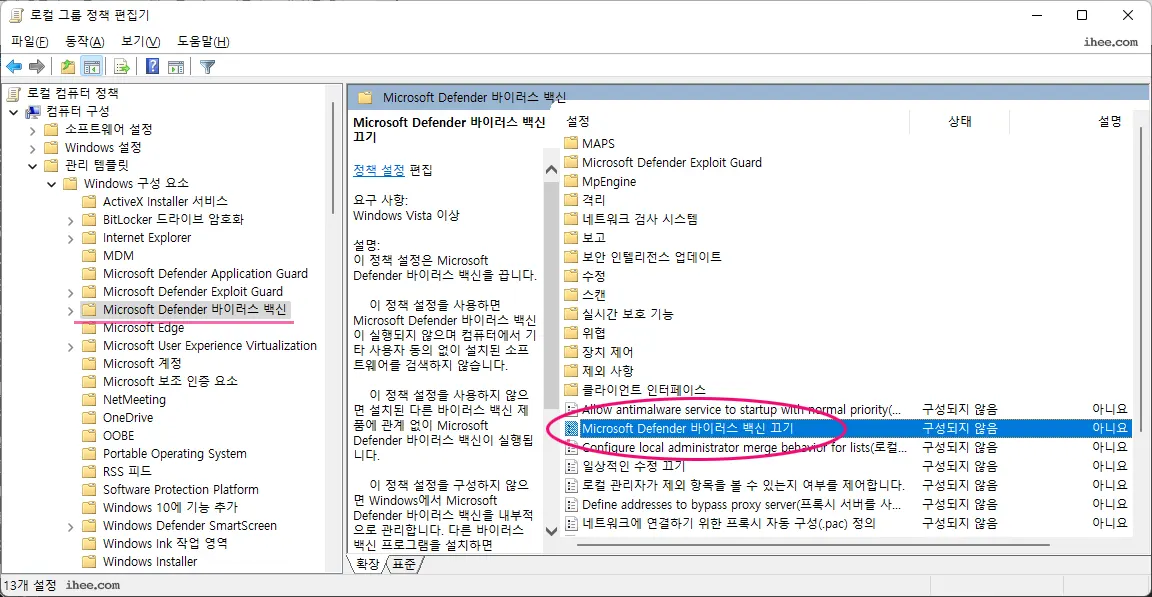Click description pane scroll down arrow
The width and height of the screenshot is (1152, 597).
(x=551, y=531)
